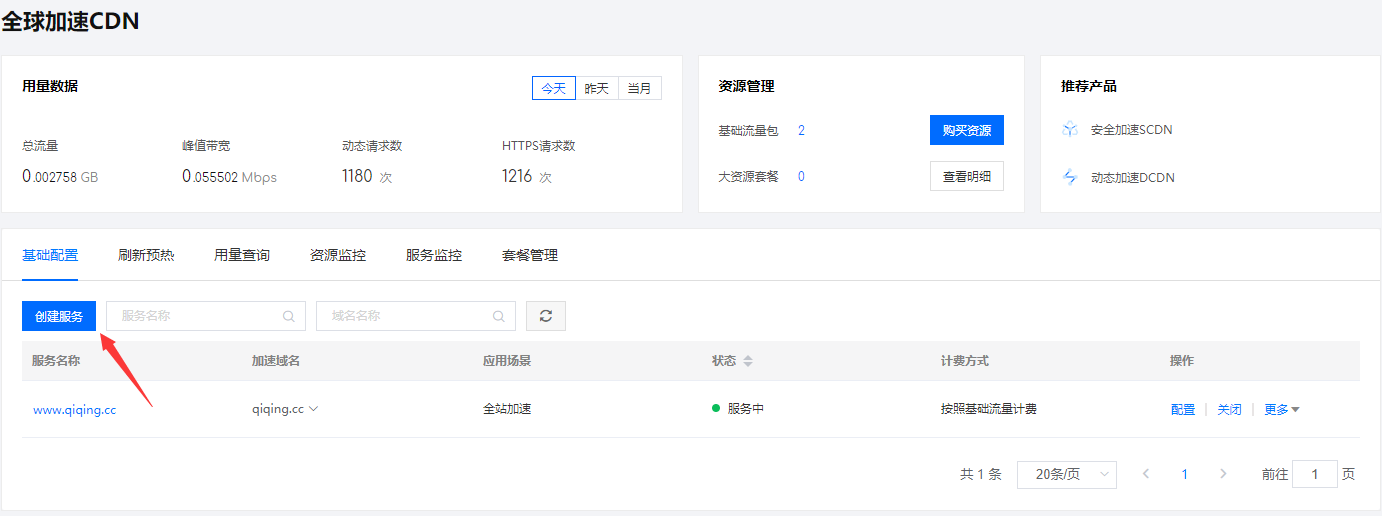Expand the qiqing.cc domain dropdown
Screen dimensions: 1382x516
click(x=314, y=409)
